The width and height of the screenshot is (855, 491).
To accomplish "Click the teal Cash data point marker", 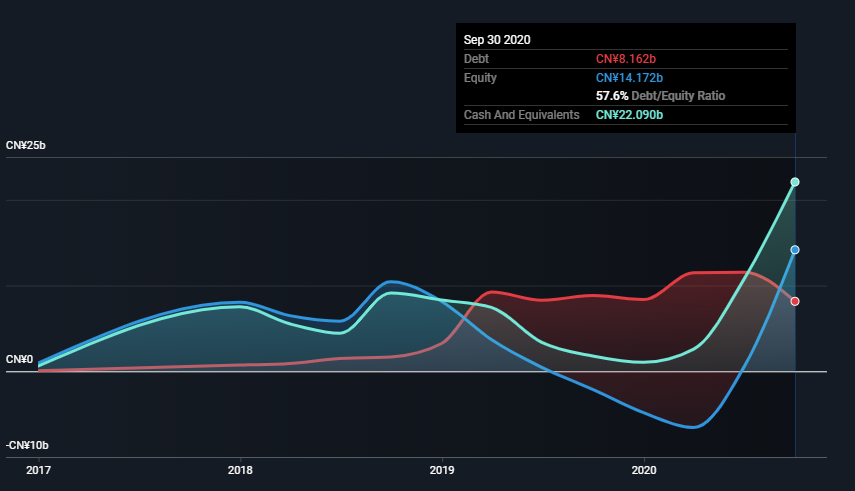I will pos(796,182).
